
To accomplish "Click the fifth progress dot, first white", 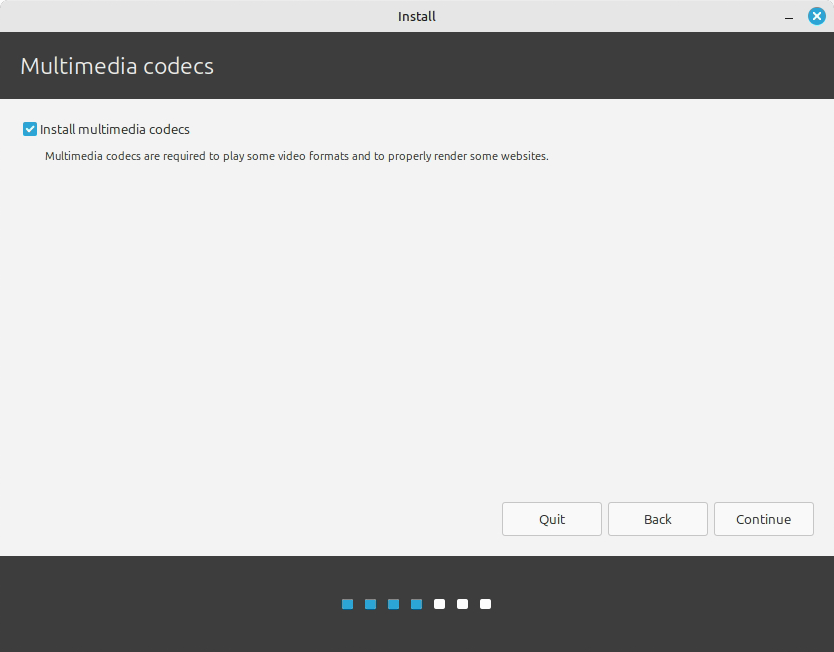I will (x=439, y=604).
